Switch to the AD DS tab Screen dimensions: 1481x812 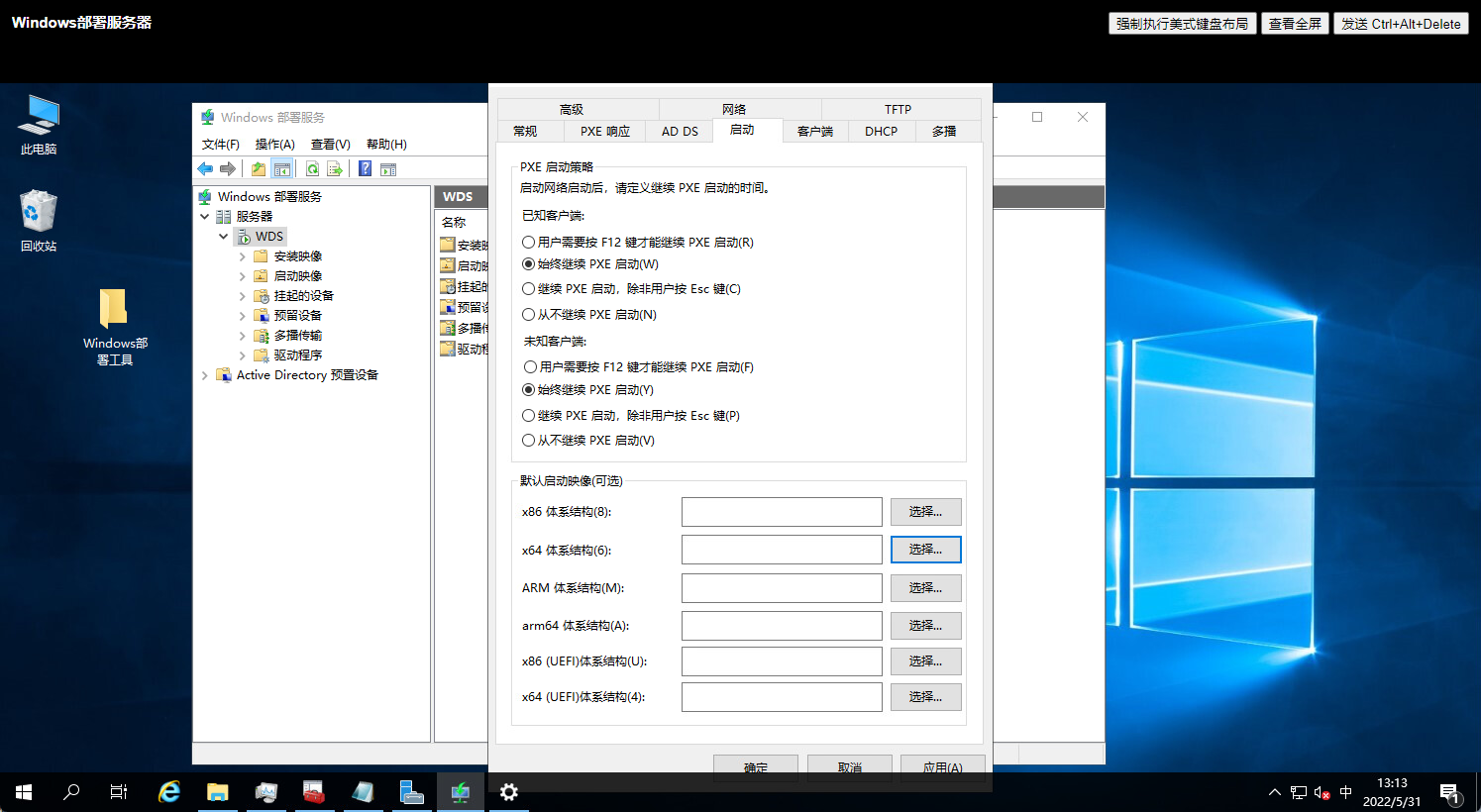coord(680,131)
